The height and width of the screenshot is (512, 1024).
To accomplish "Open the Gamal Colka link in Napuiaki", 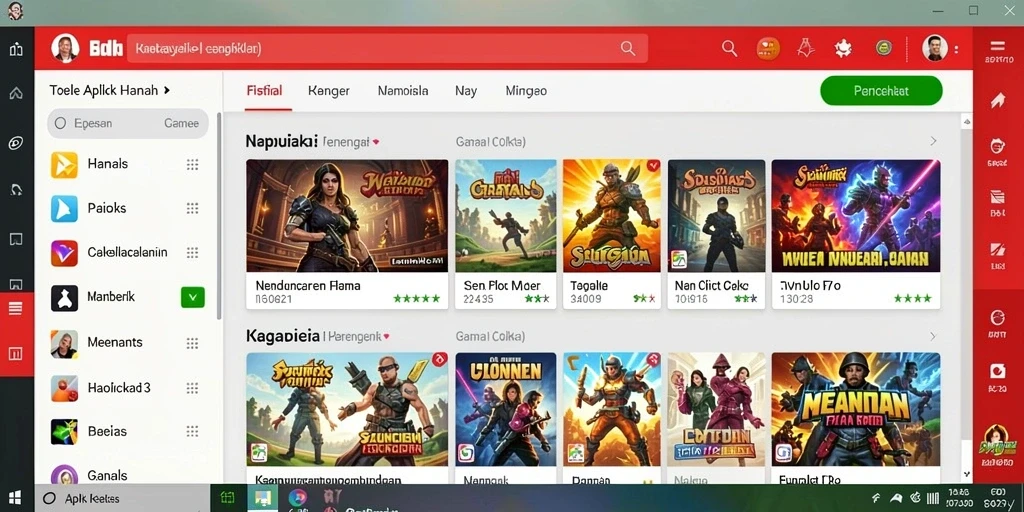I will coord(490,141).
